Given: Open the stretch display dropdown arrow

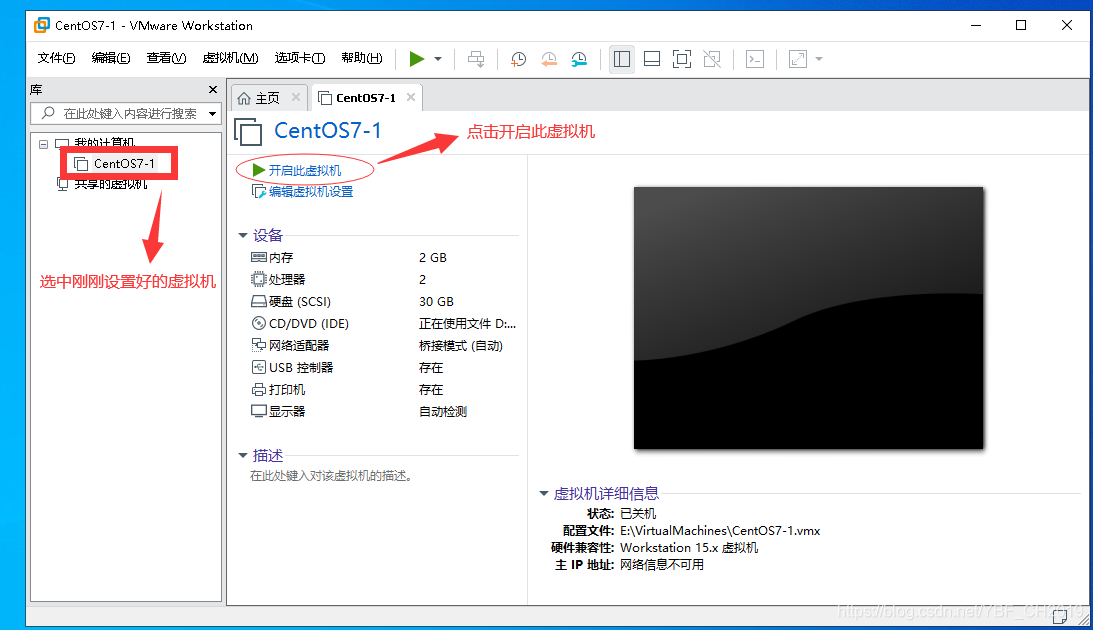Looking at the screenshot, I should [819, 59].
